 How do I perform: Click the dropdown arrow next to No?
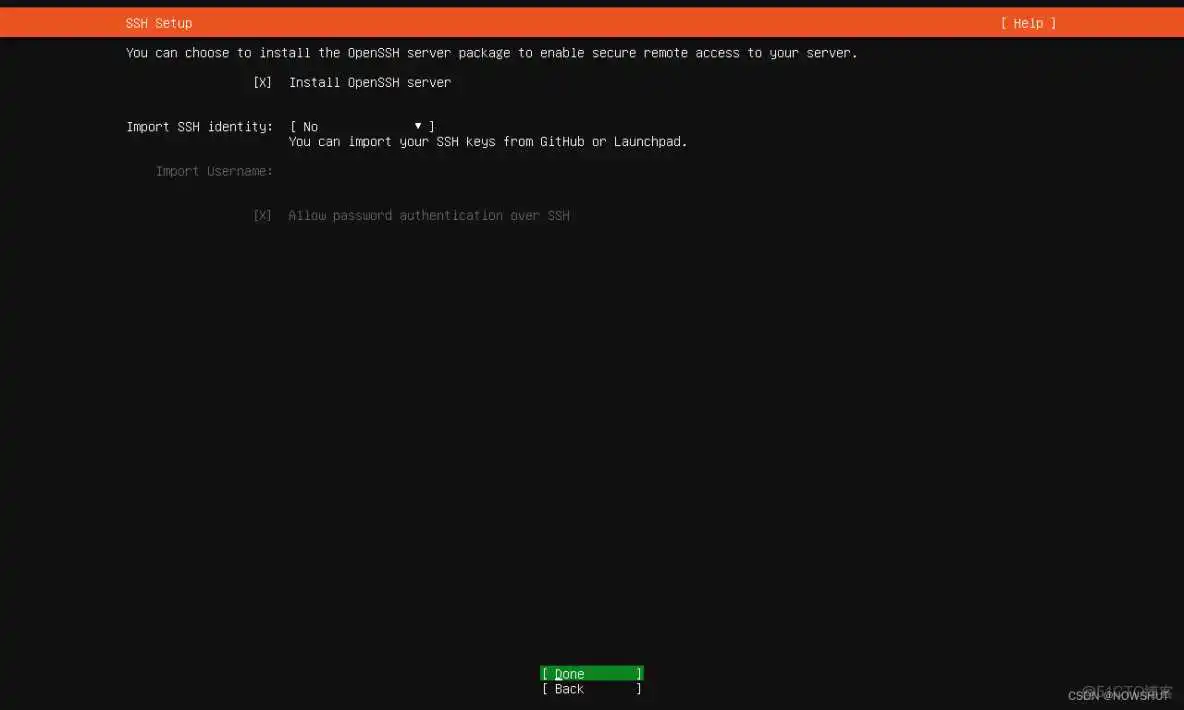point(418,126)
